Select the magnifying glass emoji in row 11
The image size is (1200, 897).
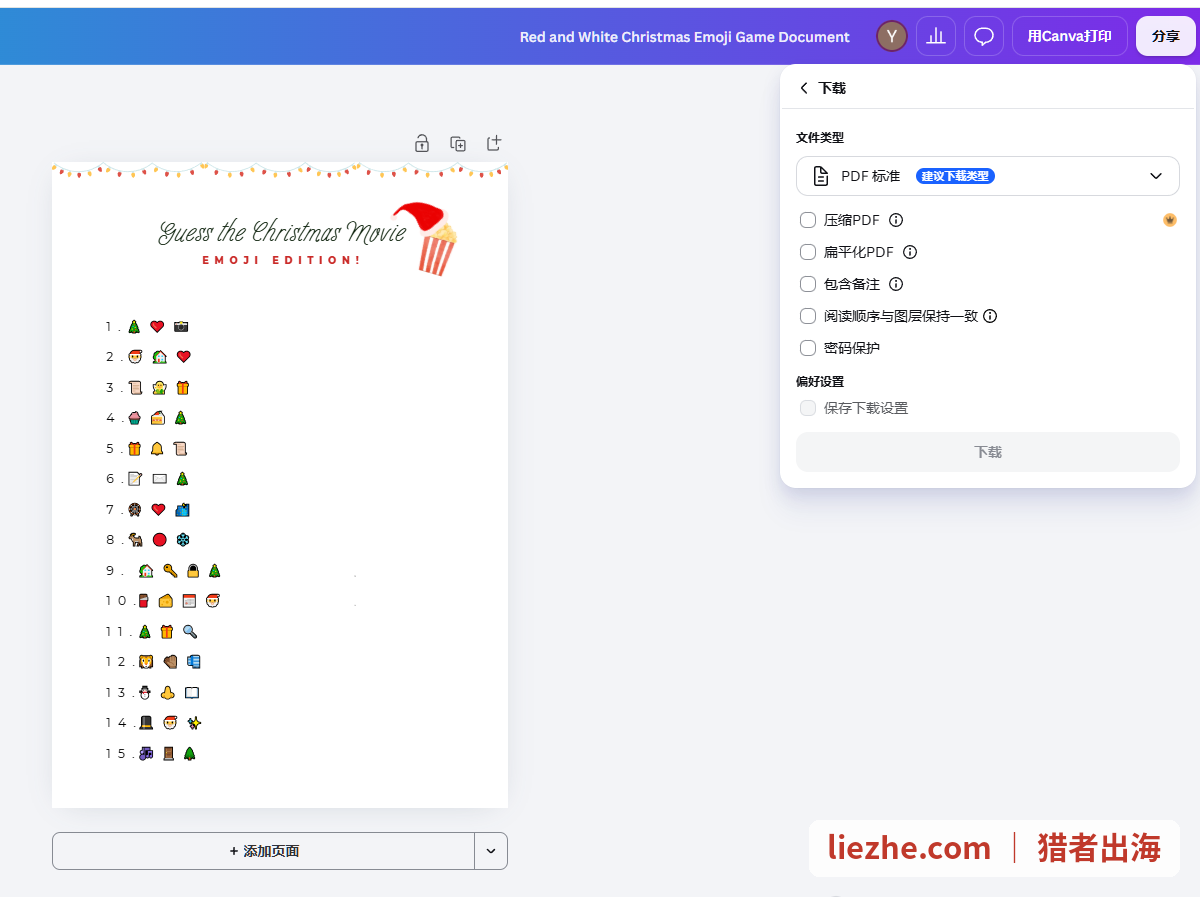point(190,632)
